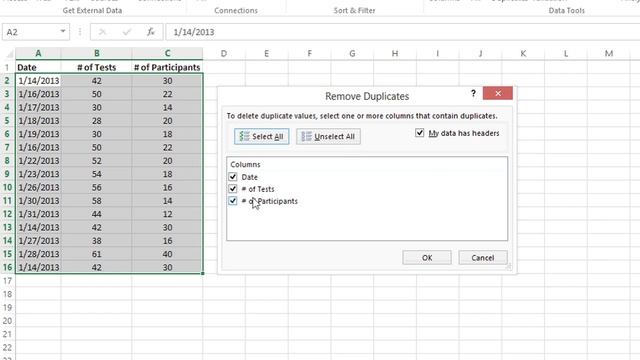Click cell B15 with value 61
640x360 pixels.
tap(96, 254)
